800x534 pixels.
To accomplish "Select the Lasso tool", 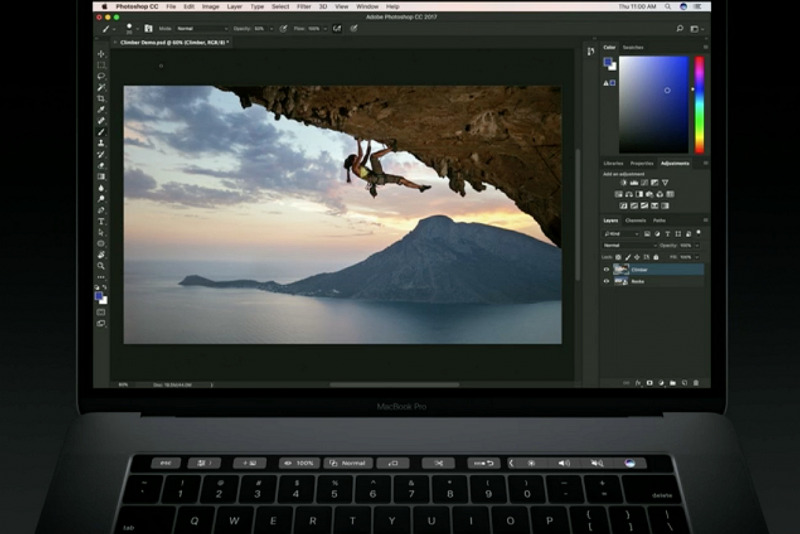I will 101,76.
